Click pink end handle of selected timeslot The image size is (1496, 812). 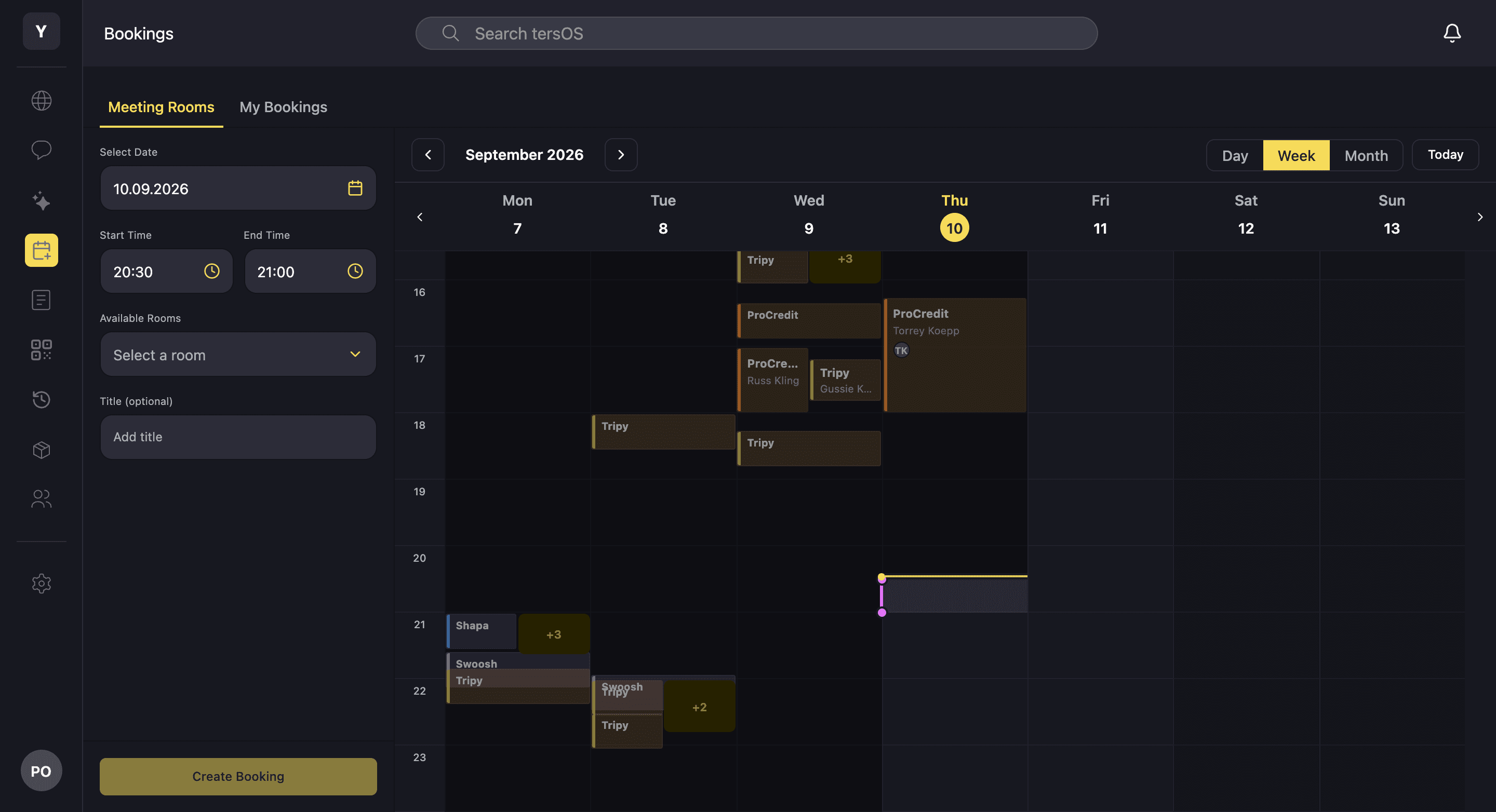coord(881,612)
